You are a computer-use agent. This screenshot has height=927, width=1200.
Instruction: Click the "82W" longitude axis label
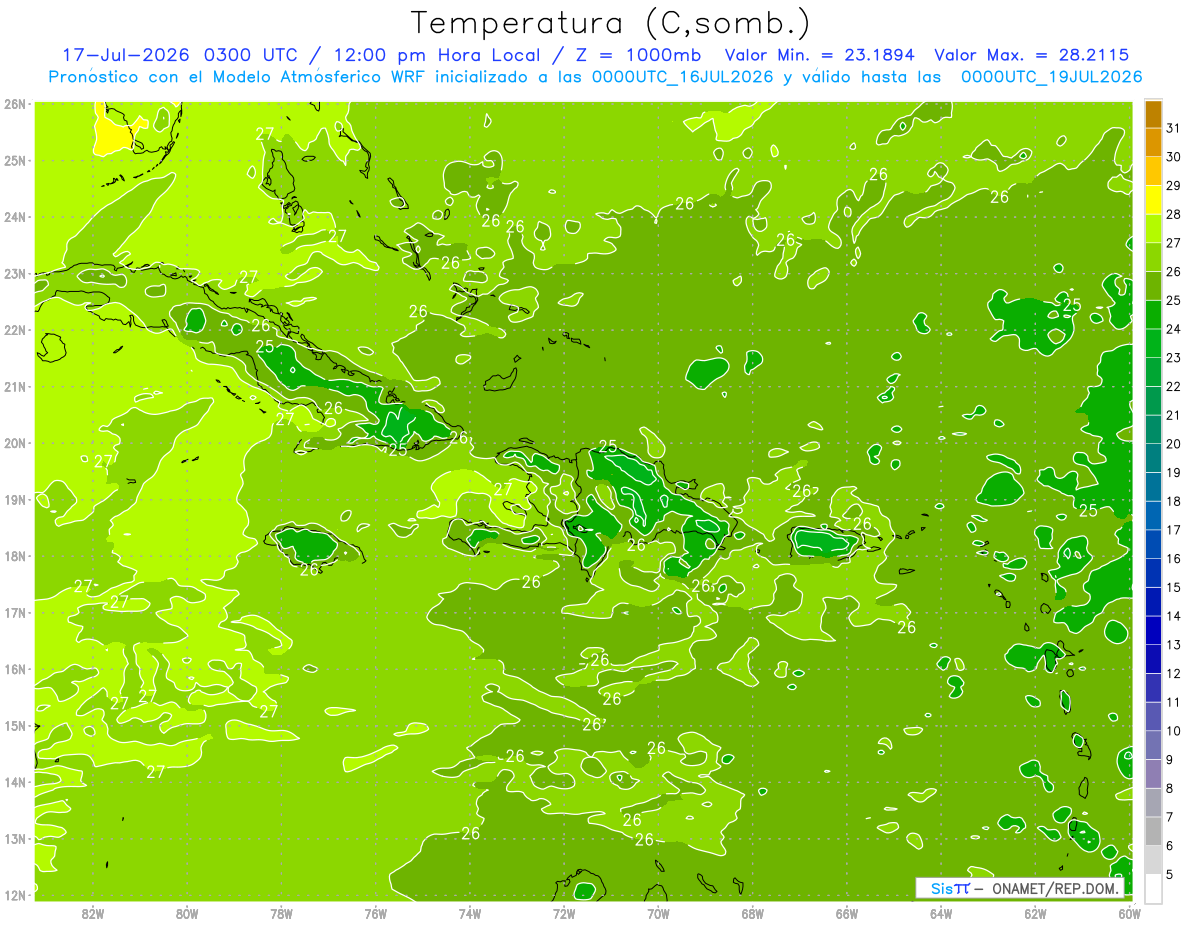click(93, 913)
